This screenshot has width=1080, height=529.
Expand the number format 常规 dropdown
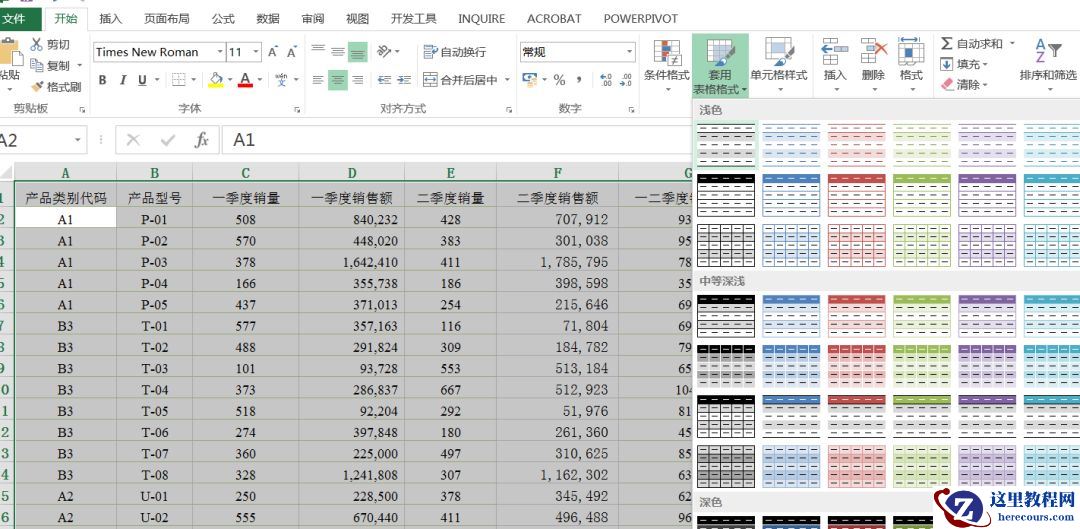pos(629,52)
